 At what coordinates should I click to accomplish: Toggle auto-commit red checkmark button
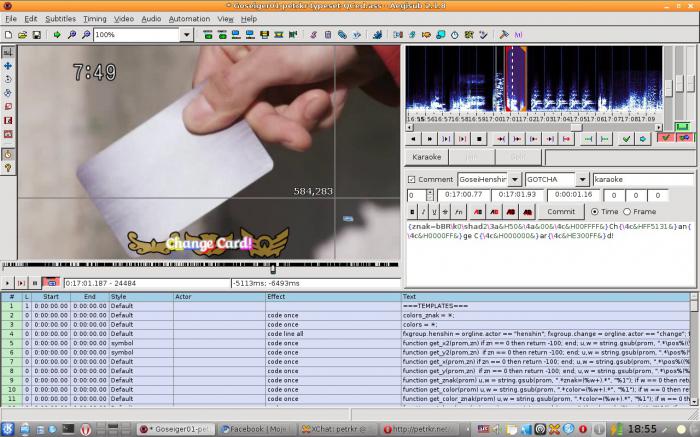[666, 138]
